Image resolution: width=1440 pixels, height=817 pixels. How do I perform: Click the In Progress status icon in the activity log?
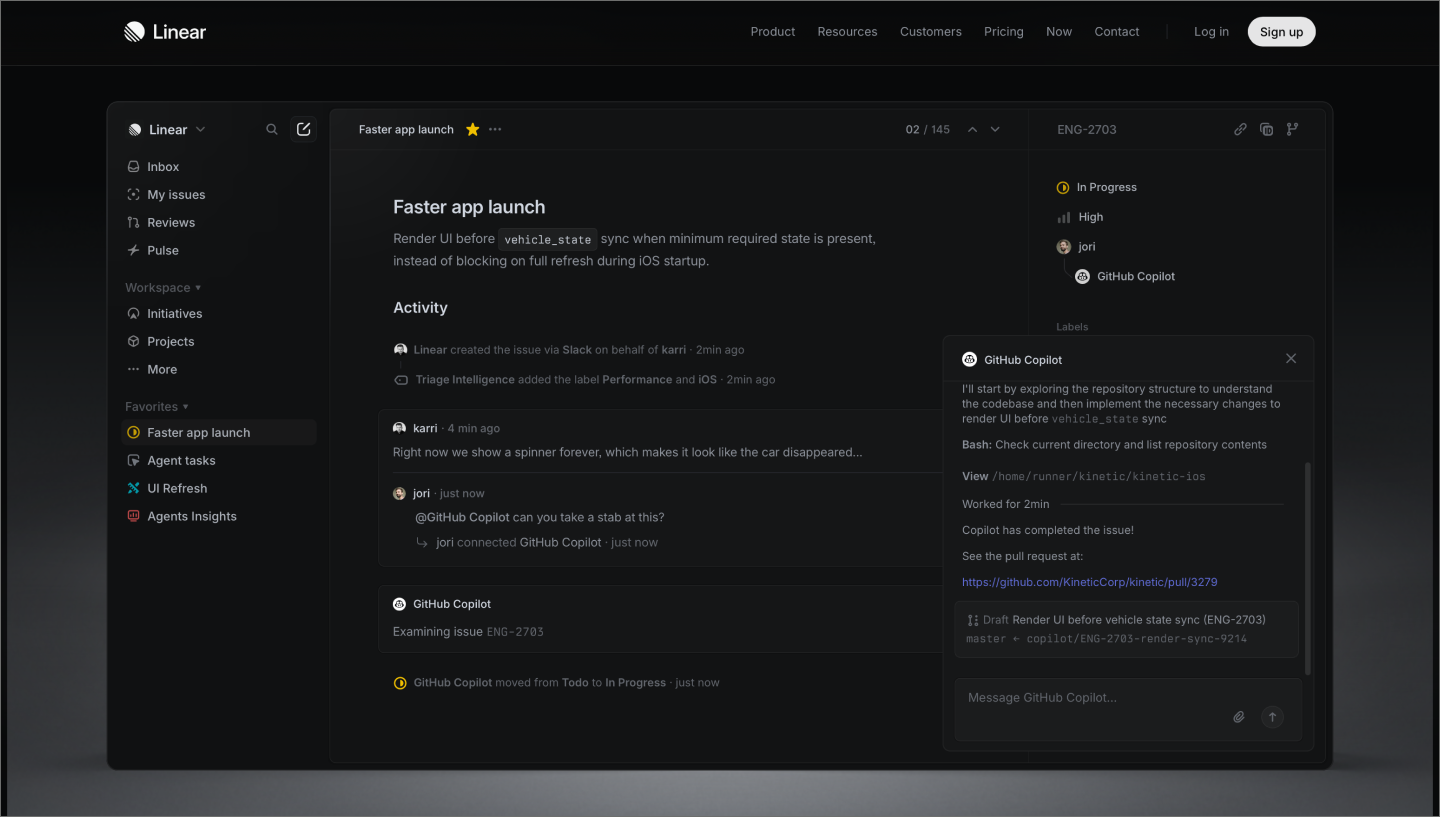(400, 683)
